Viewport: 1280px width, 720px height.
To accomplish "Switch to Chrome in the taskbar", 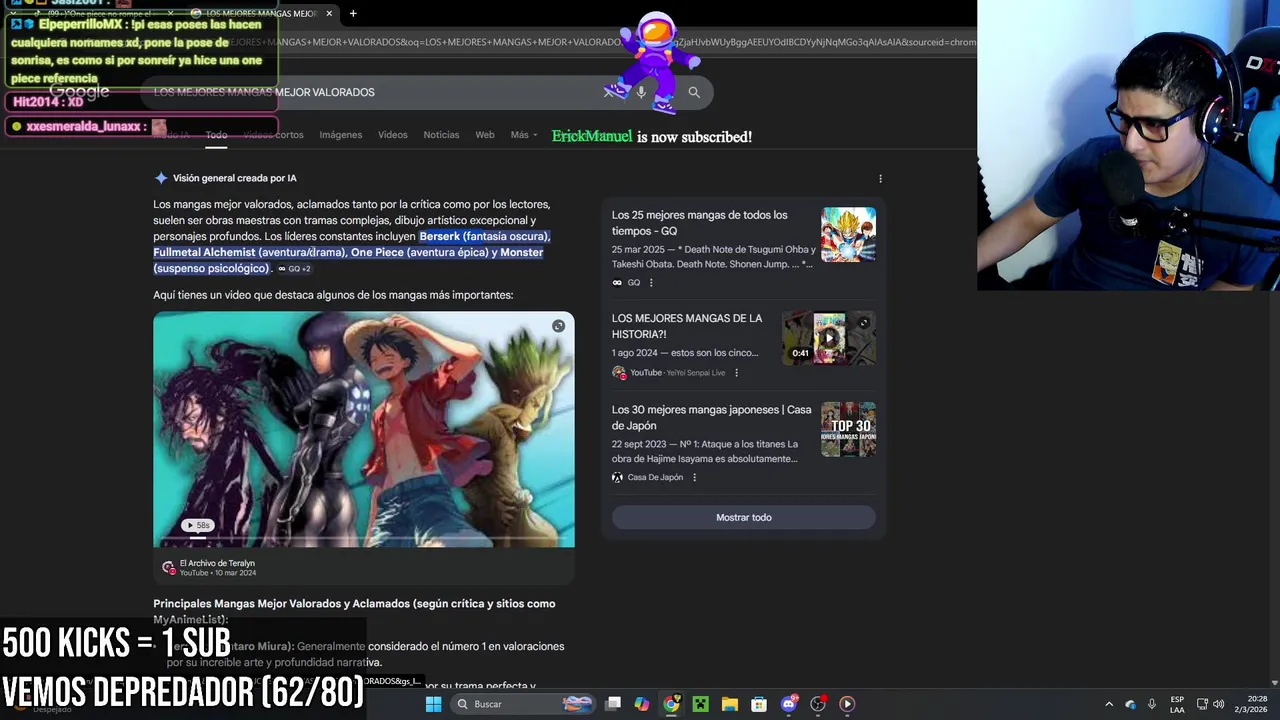I will 671,704.
